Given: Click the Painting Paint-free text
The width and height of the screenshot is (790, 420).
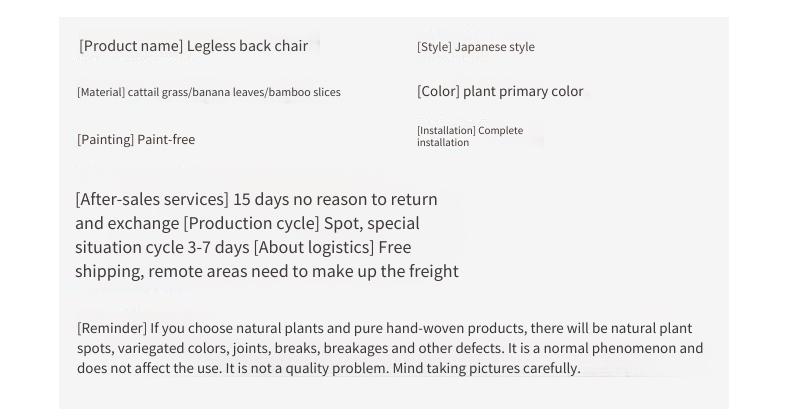Looking at the screenshot, I should pos(136,139).
